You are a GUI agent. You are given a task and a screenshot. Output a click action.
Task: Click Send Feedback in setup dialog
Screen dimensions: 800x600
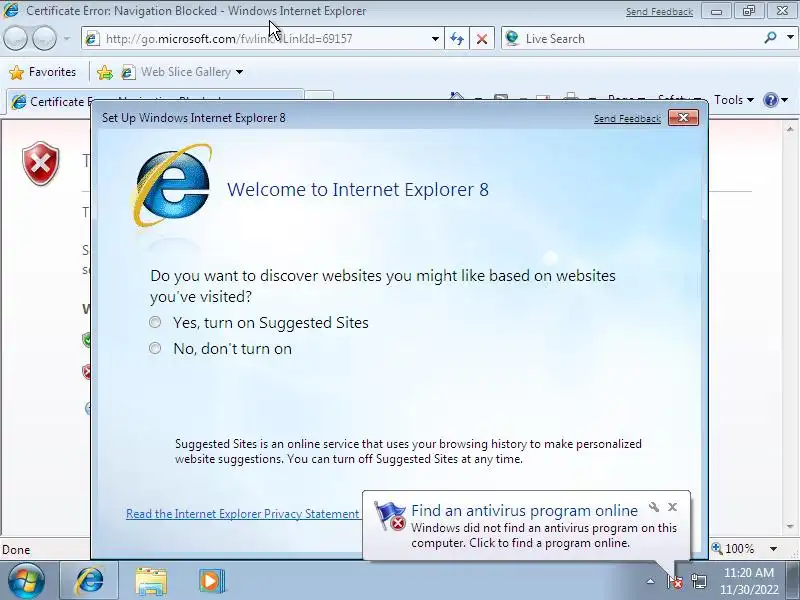click(627, 118)
